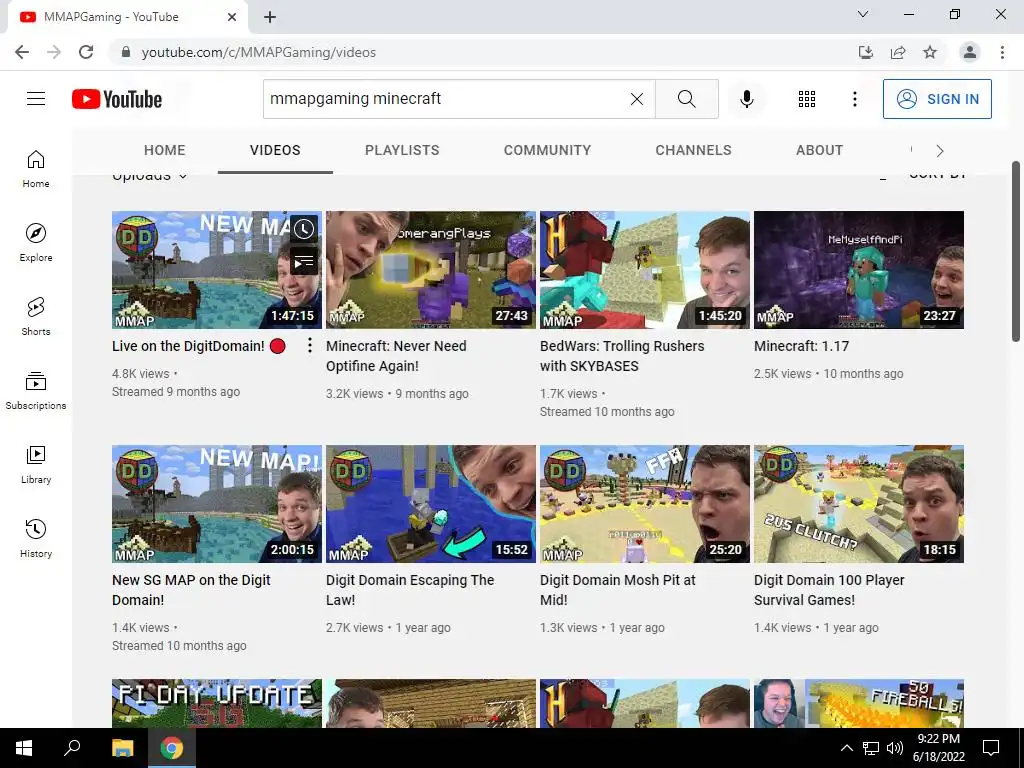Add the first video to Watch Later with the clock icon

304,229
